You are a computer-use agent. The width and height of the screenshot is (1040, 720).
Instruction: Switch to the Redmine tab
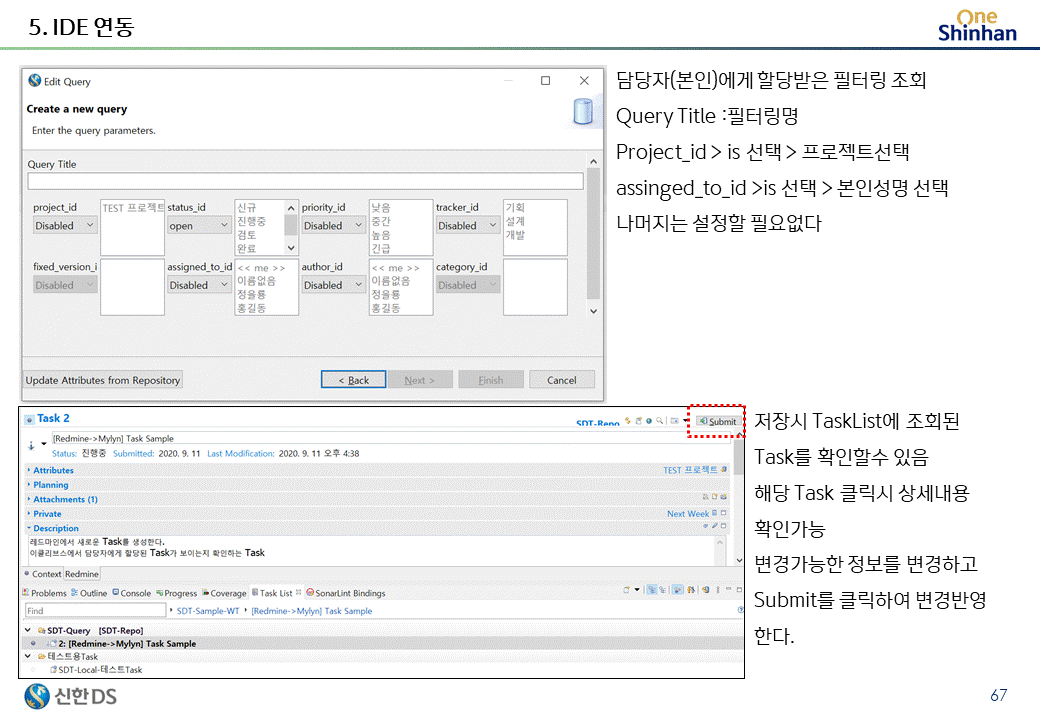(x=82, y=574)
